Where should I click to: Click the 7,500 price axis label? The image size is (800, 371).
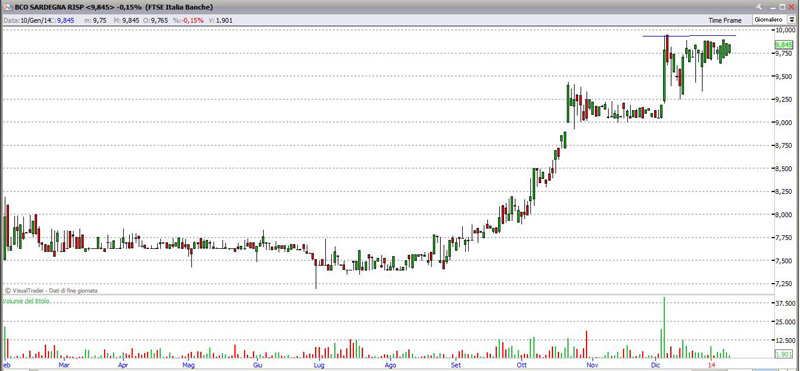tap(784, 261)
